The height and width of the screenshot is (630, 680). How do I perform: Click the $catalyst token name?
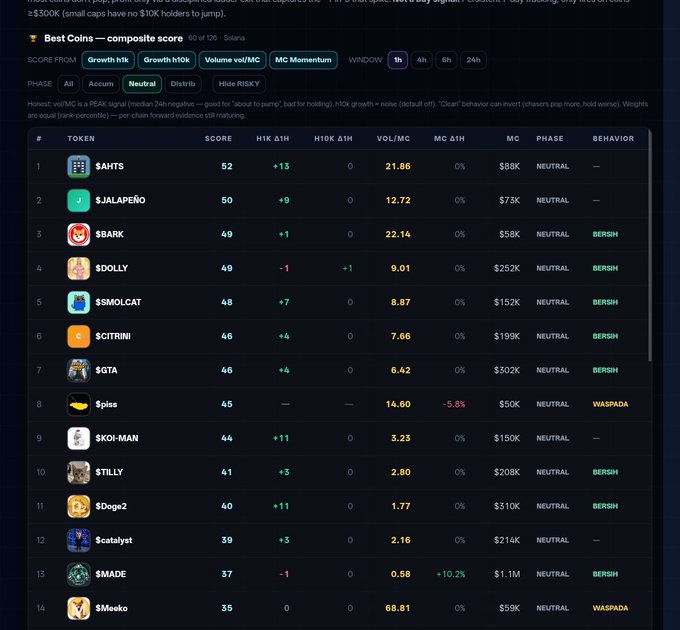(x=114, y=540)
